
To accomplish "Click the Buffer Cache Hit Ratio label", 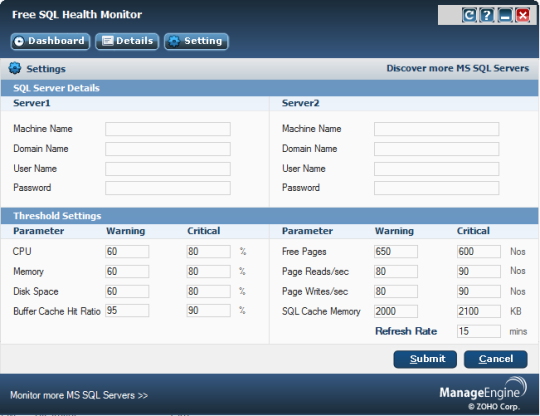I will tap(57, 311).
